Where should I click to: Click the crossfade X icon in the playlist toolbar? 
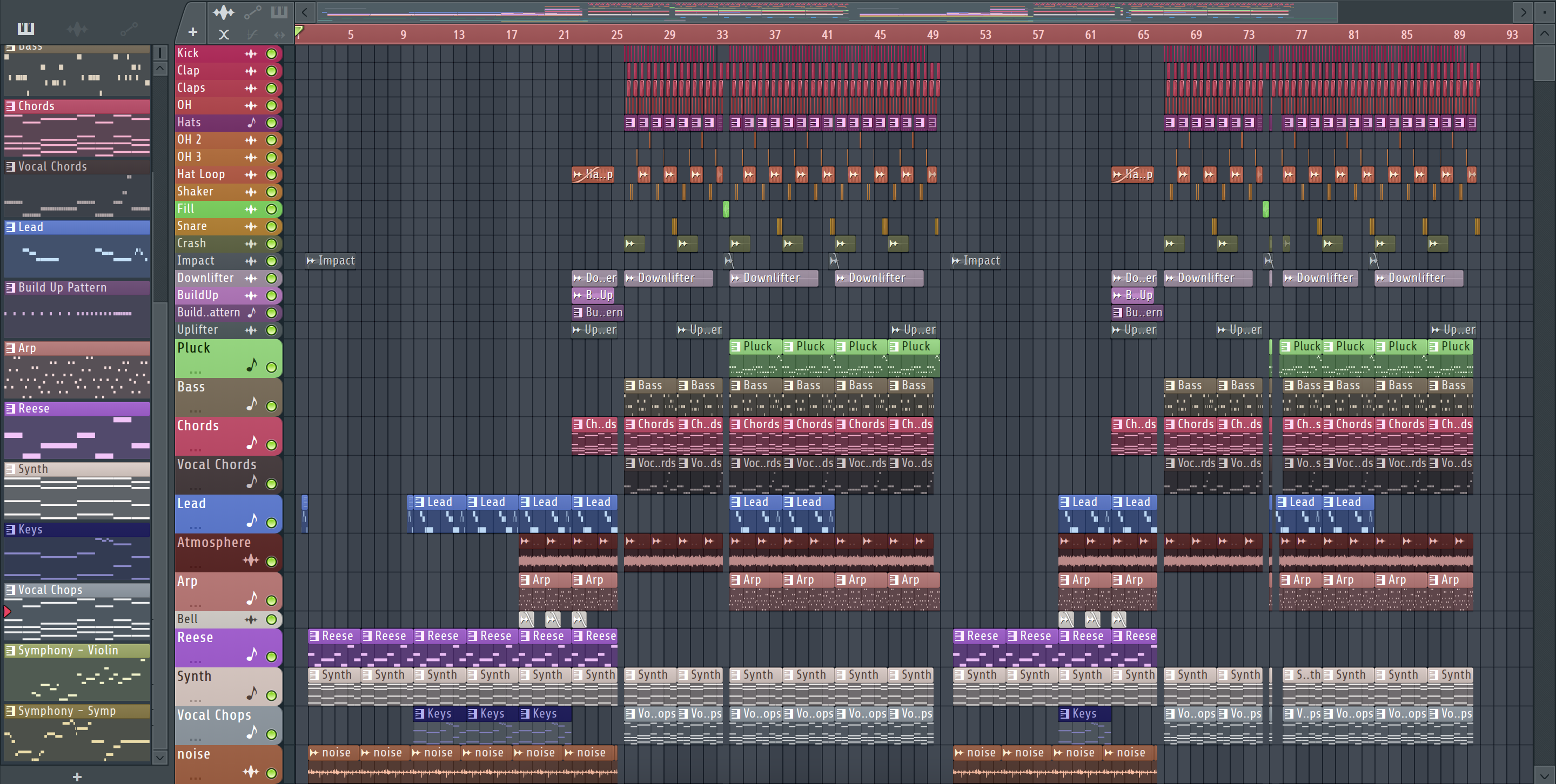point(224,35)
